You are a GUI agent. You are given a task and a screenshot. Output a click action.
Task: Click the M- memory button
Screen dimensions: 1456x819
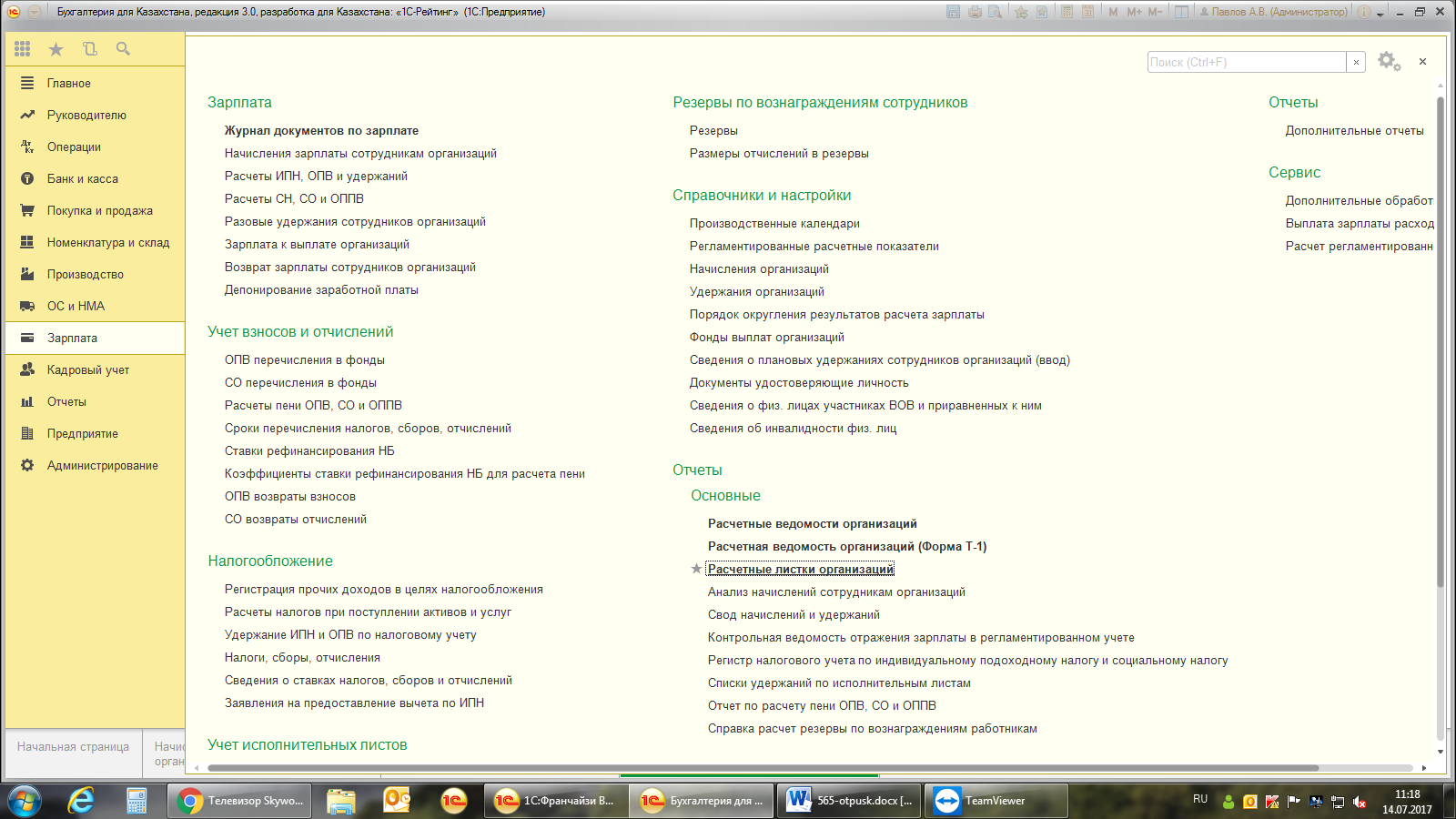coord(1155,12)
